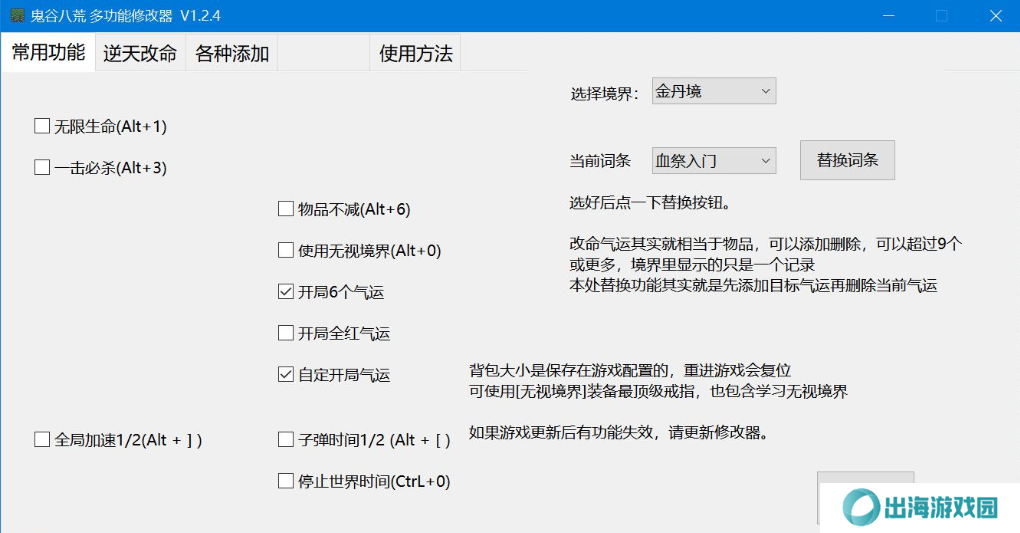Tick 停止世界时间(Ctrl+0) checkbox
This screenshot has width=1020, height=533.
pos(286,482)
